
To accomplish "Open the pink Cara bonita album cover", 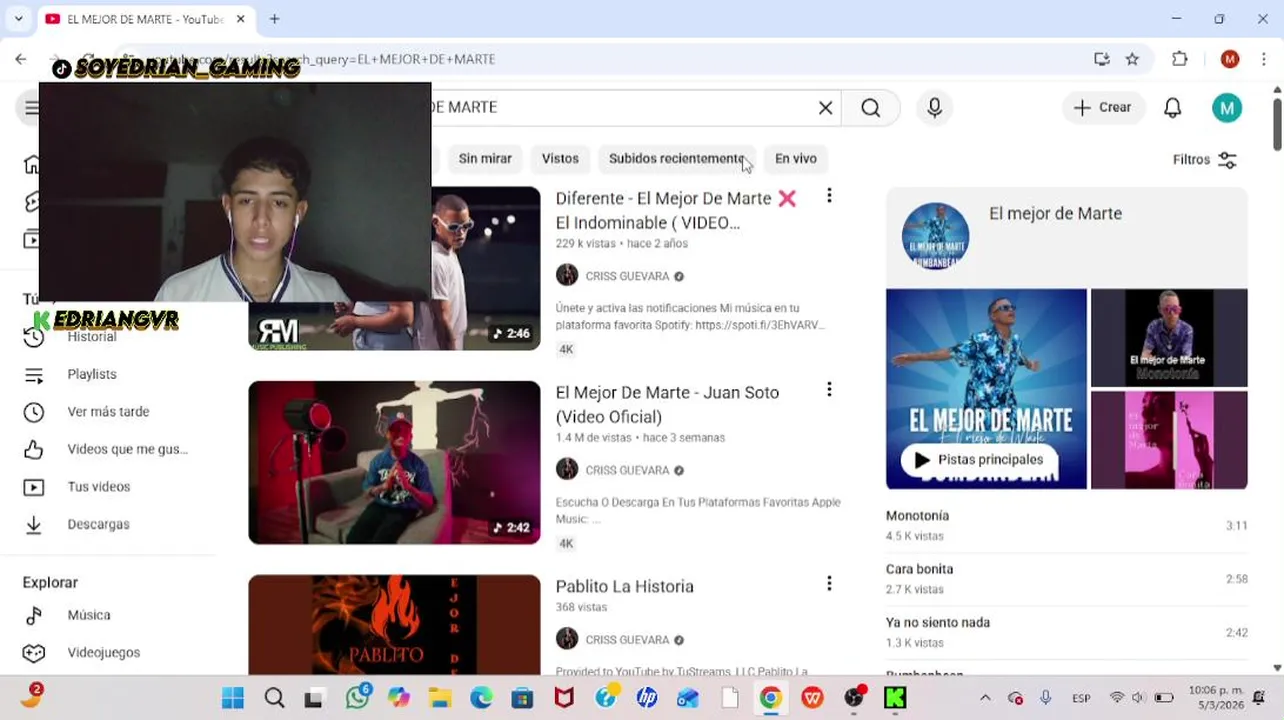I will pos(1169,440).
